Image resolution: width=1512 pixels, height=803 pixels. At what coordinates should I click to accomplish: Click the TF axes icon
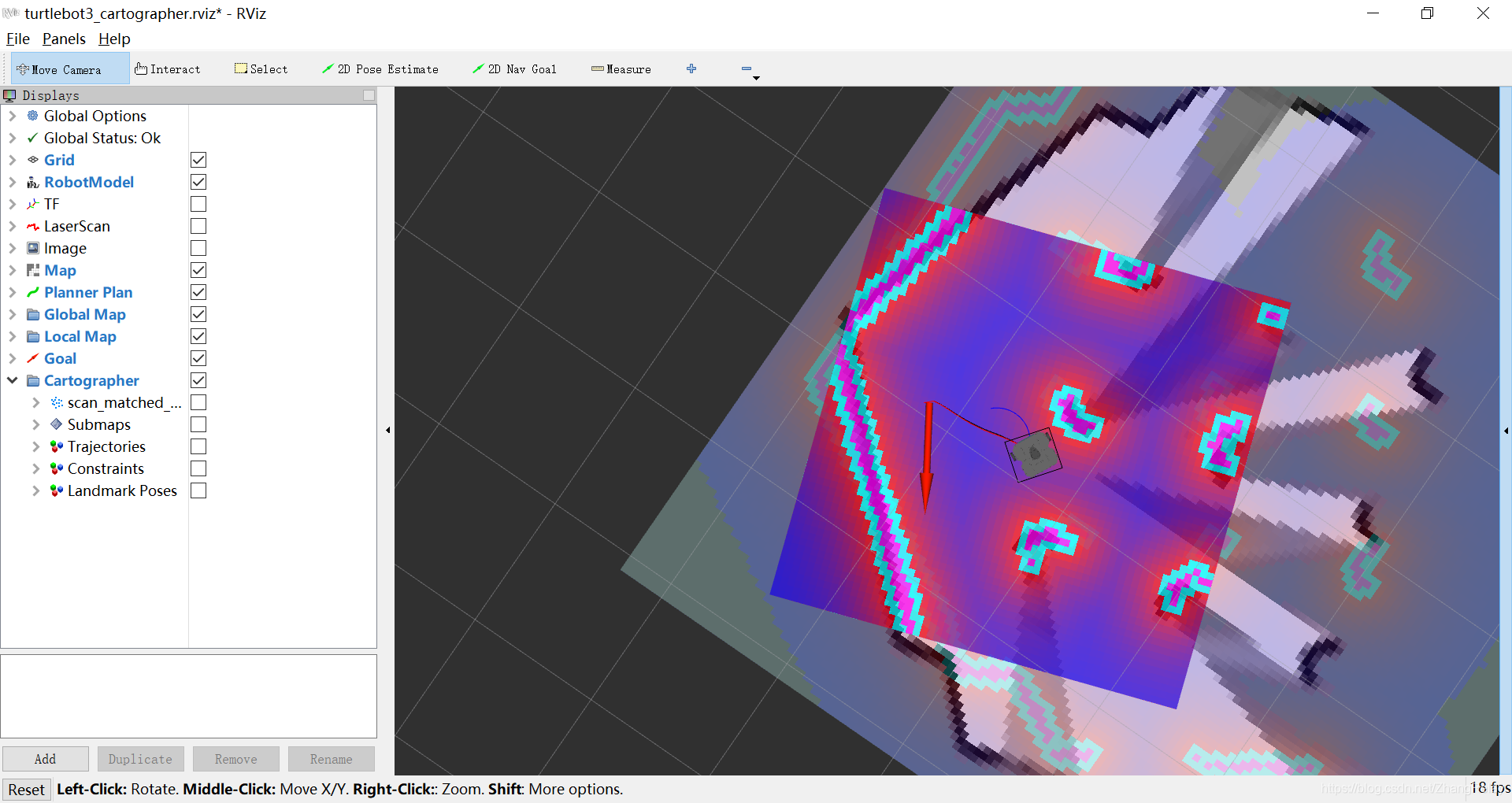33,204
